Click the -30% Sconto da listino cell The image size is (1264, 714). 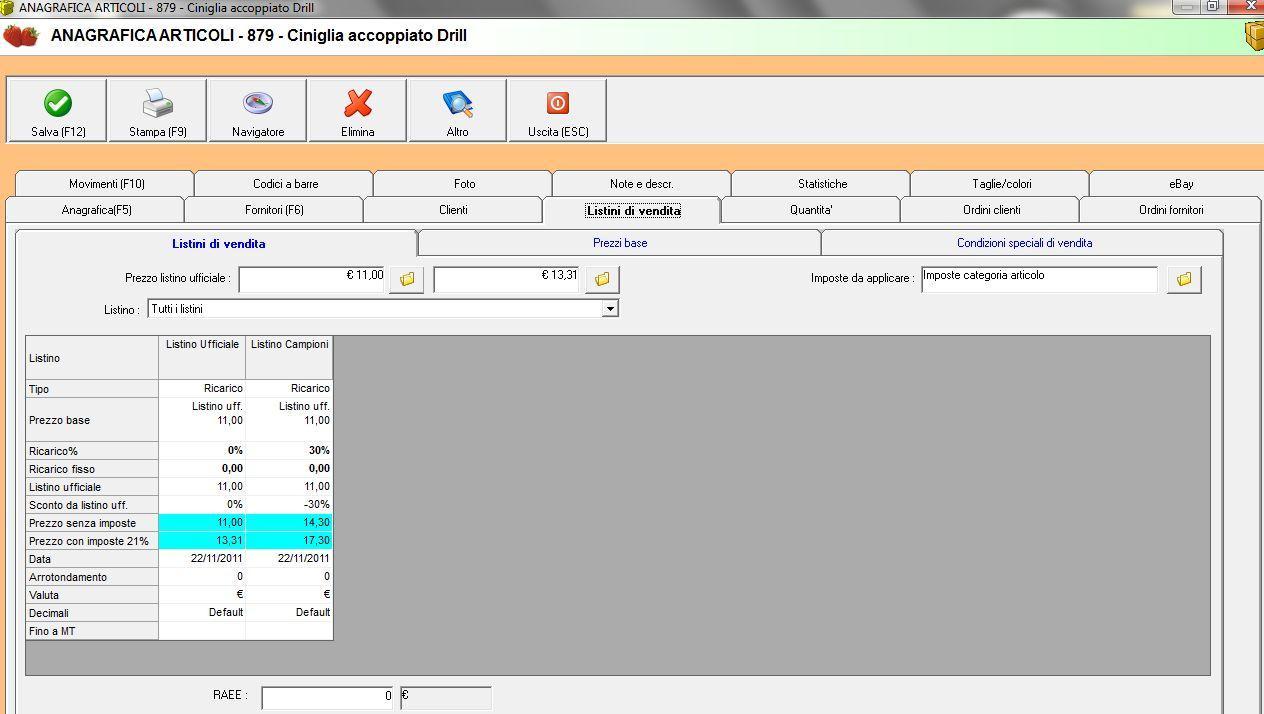coord(289,504)
